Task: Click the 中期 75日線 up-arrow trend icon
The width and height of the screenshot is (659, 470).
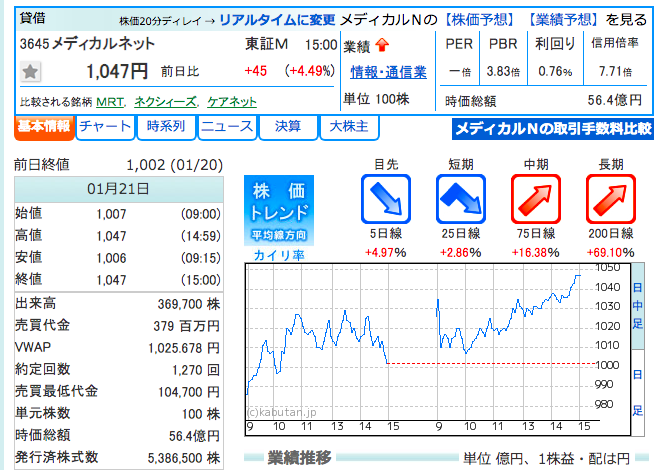Action: click(536, 199)
